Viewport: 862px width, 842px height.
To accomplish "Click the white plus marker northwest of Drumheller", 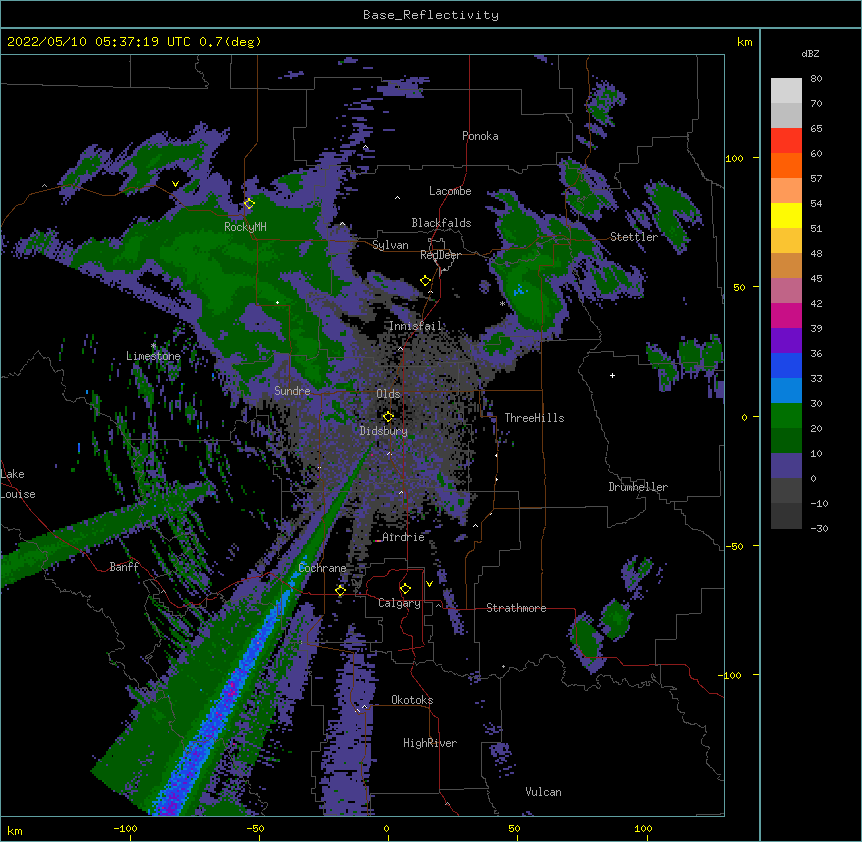I will pyautogui.click(x=612, y=375).
